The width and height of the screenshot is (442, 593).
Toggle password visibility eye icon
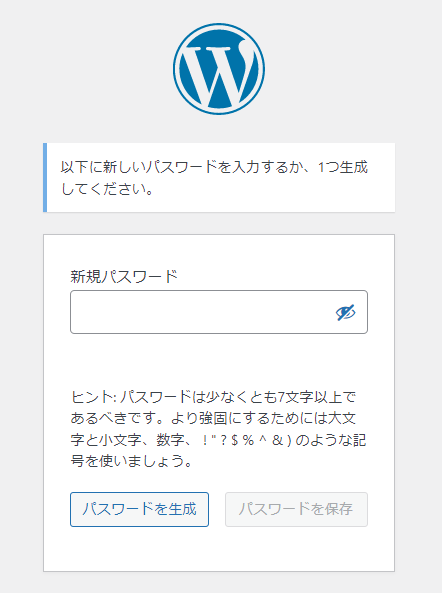[346, 312]
